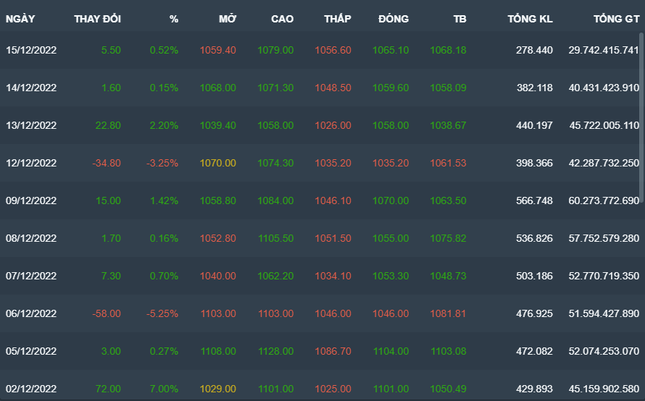
Task: Select the THẤP column header
Action: pos(337,19)
